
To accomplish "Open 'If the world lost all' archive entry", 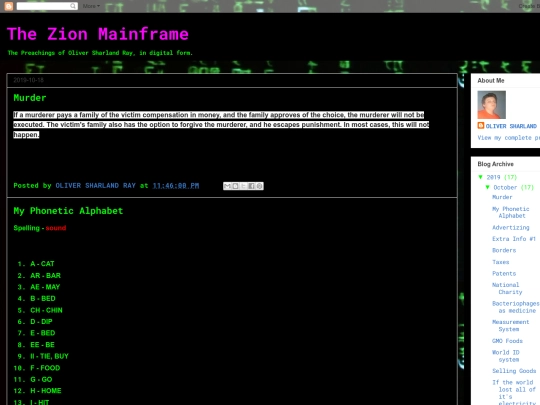I will [514, 393].
